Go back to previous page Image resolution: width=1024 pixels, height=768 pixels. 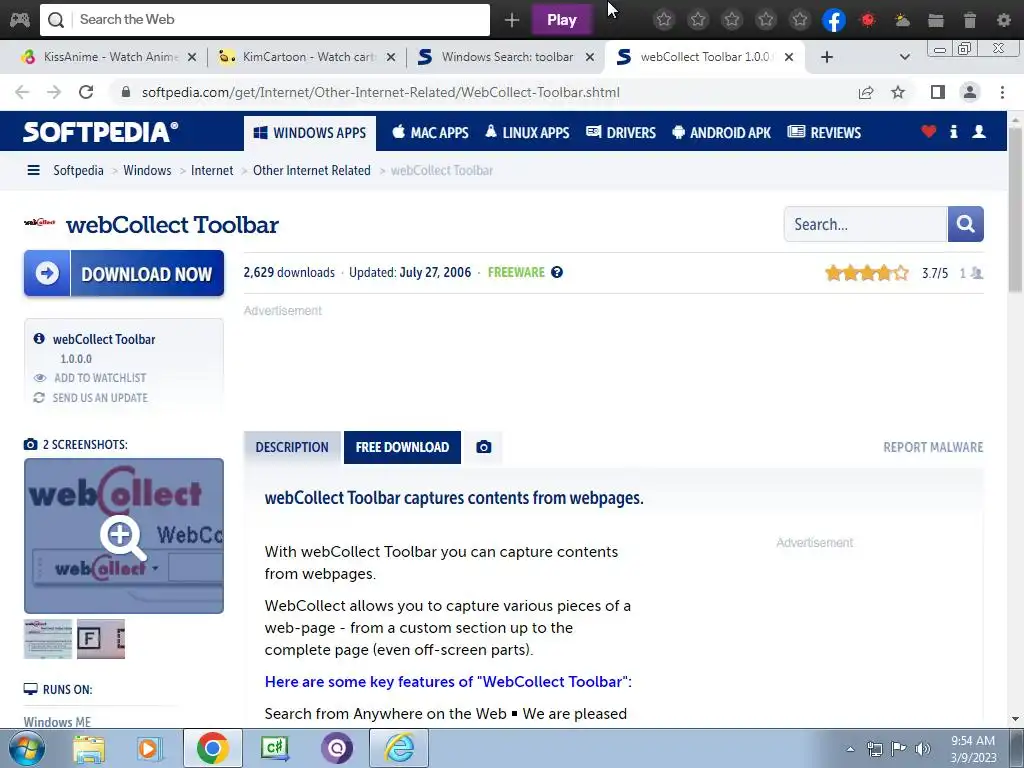coord(22,92)
